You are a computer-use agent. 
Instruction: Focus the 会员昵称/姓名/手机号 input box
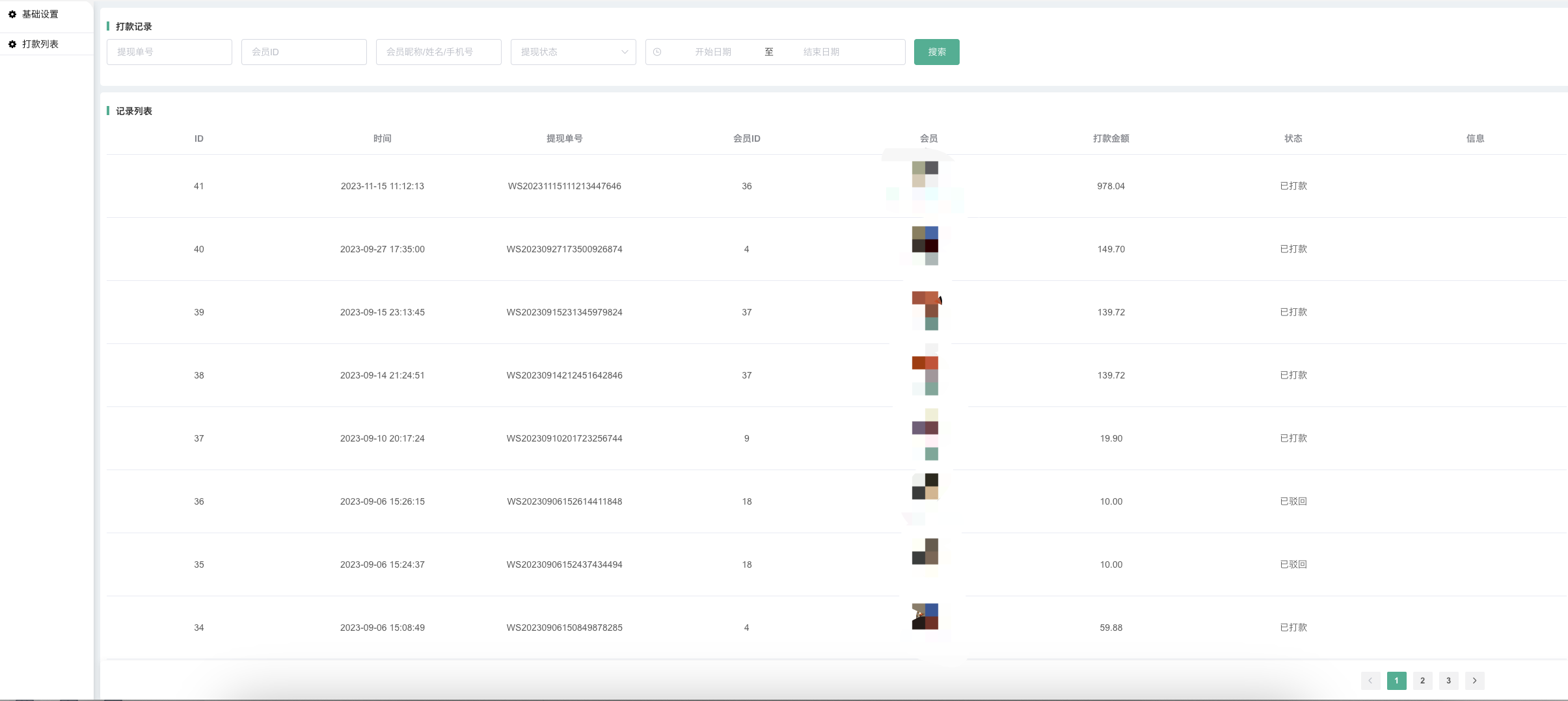(x=439, y=52)
